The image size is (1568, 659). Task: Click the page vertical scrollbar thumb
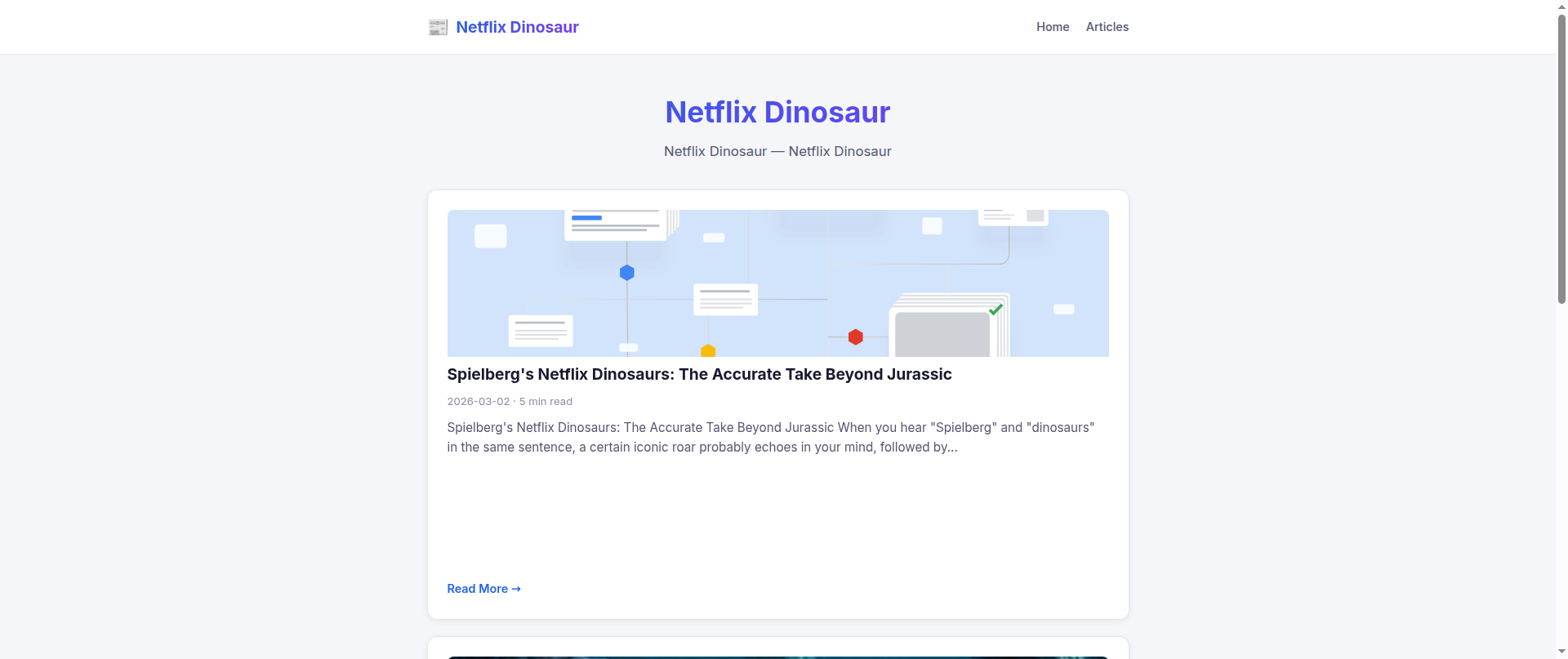point(1561,158)
